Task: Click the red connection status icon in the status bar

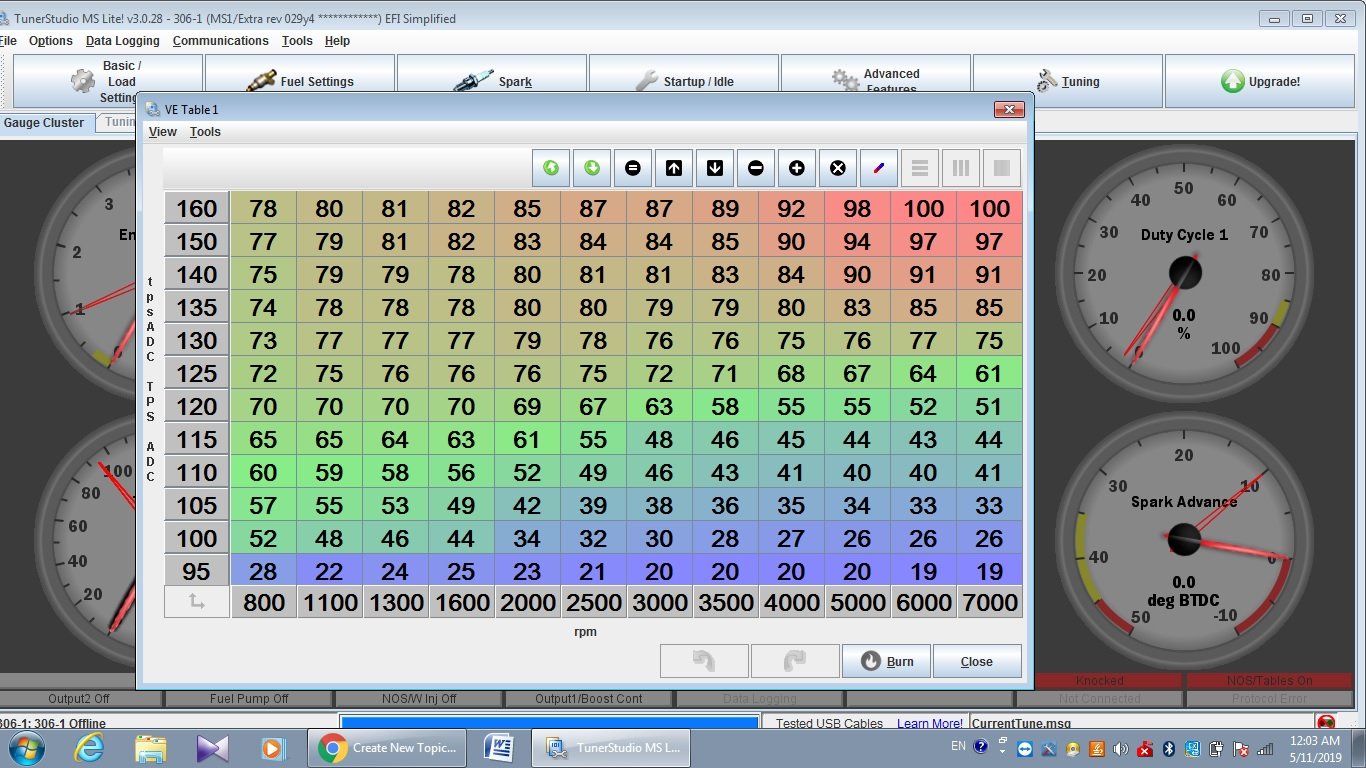Action: [1326, 722]
